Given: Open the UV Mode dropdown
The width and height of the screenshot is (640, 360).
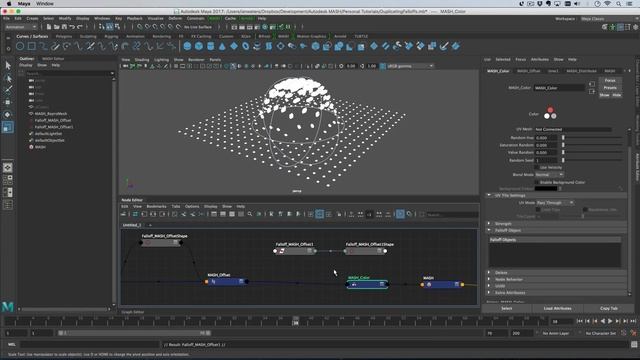Looking at the screenshot, I should [x=555, y=202].
